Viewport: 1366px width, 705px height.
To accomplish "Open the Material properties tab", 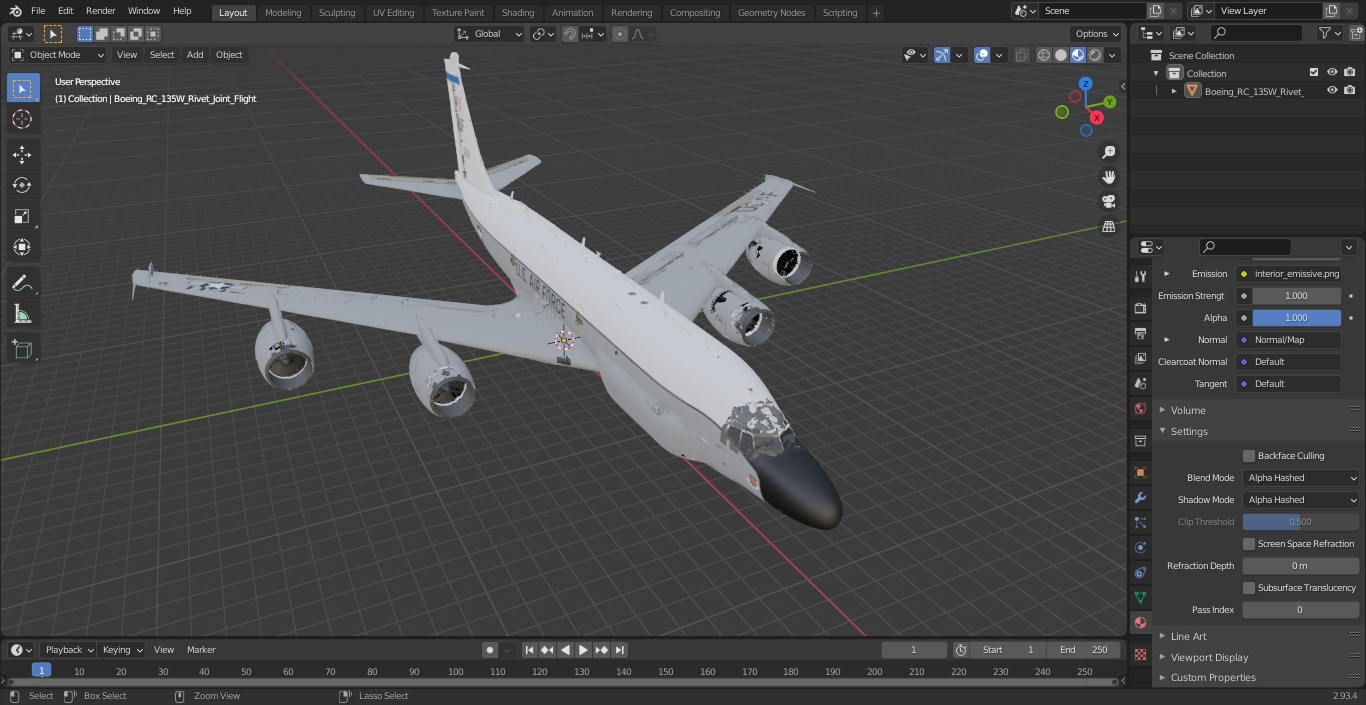I will coord(1140,622).
